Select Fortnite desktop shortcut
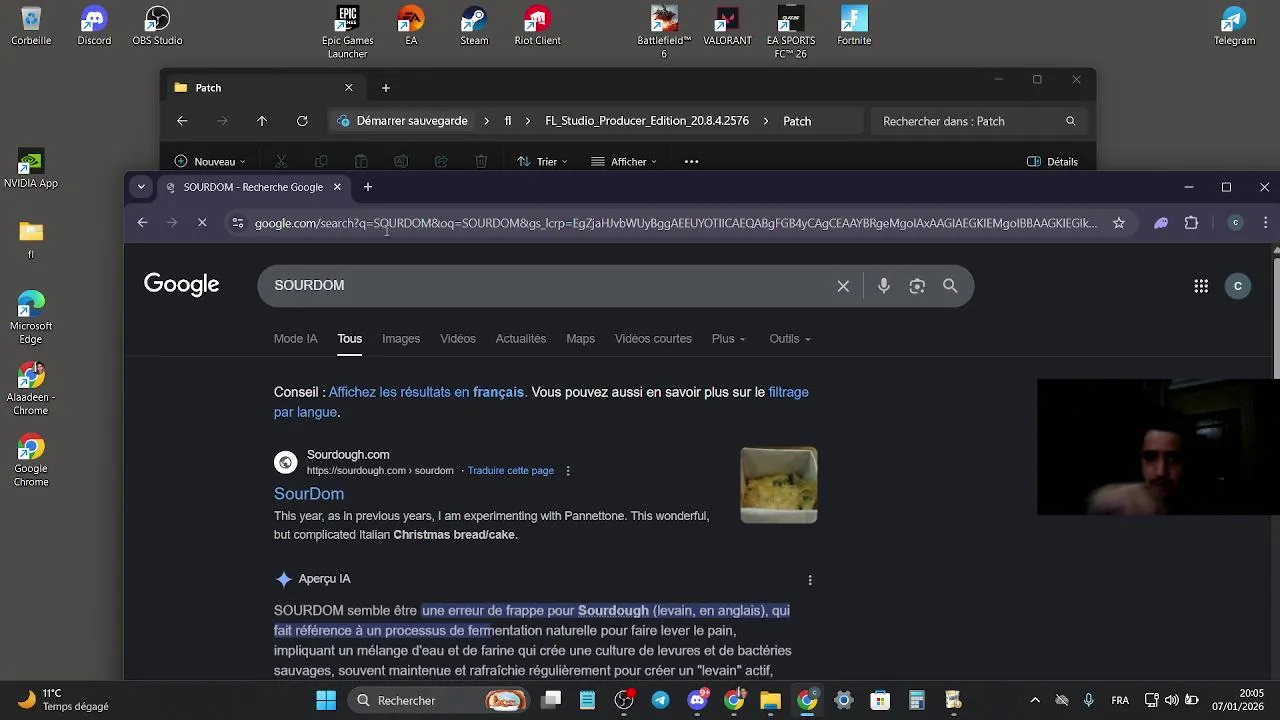This screenshot has height=720, width=1280. pos(854,27)
